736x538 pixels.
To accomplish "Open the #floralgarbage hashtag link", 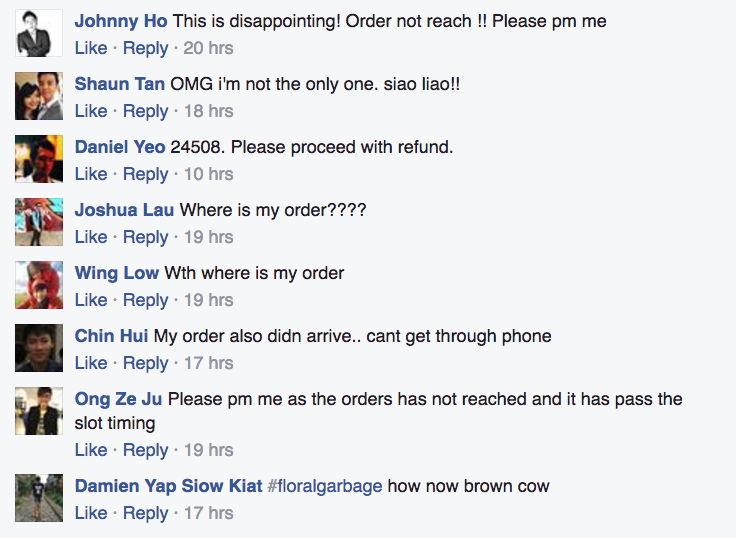I will tap(325, 486).
